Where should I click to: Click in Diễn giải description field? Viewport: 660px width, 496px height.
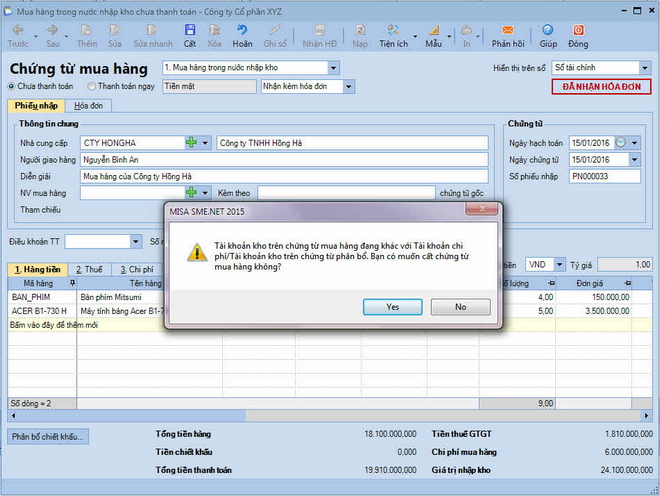(x=284, y=176)
